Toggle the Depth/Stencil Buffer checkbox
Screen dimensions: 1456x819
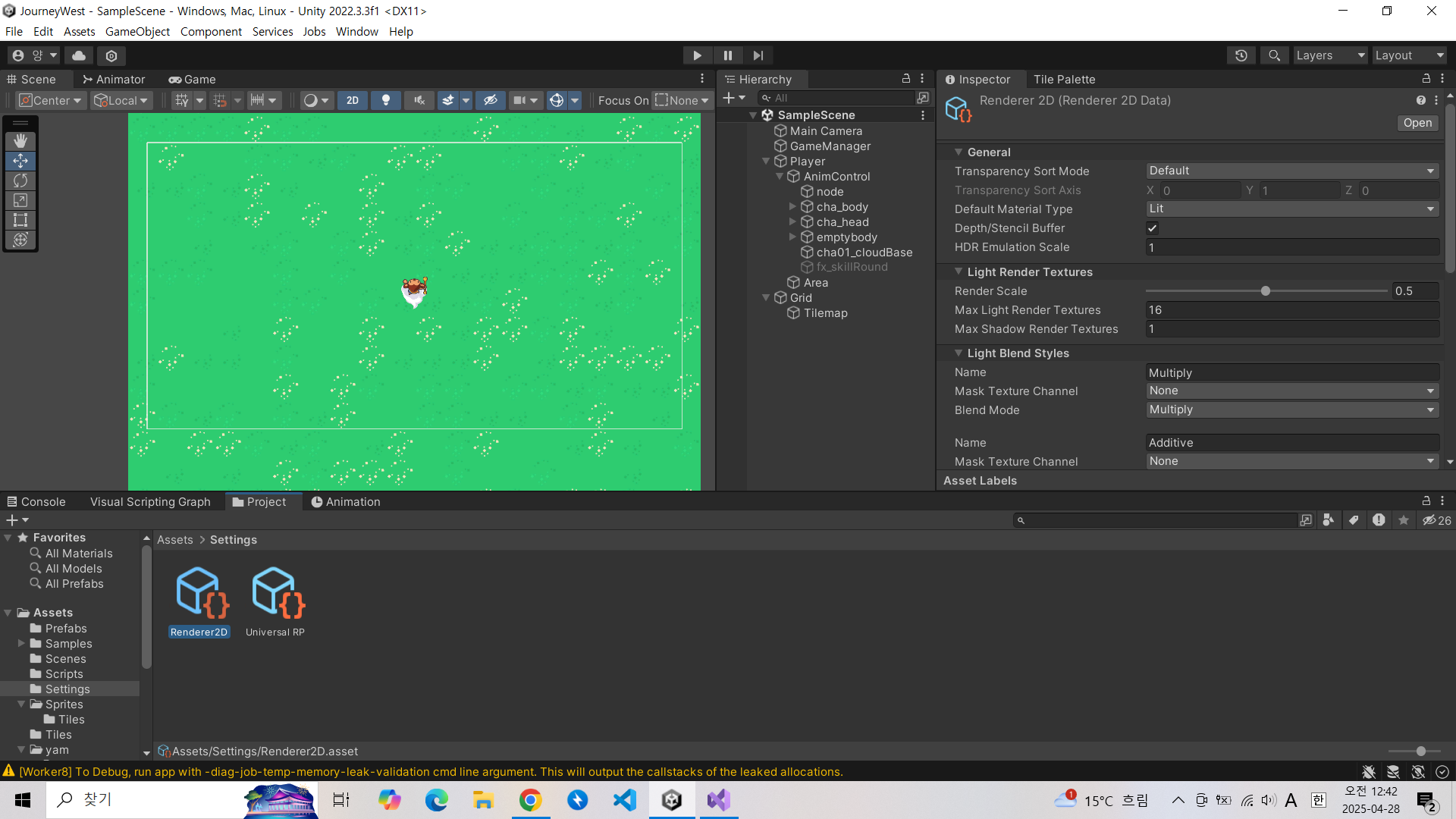click(1152, 228)
